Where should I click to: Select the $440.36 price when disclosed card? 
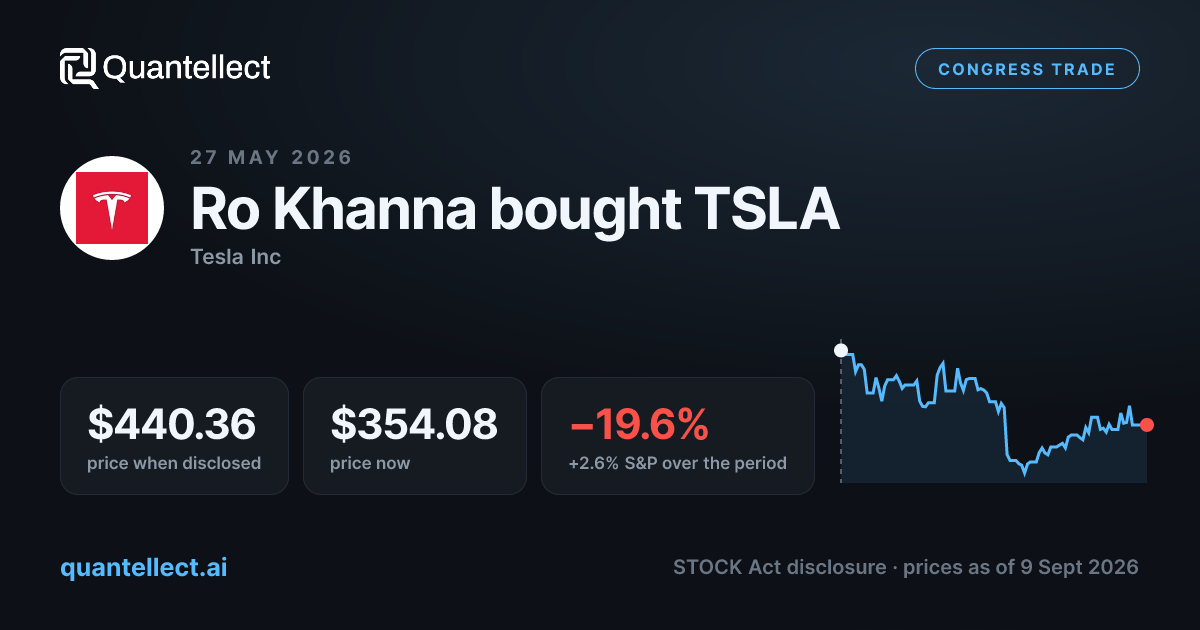[x=174, y=435]
